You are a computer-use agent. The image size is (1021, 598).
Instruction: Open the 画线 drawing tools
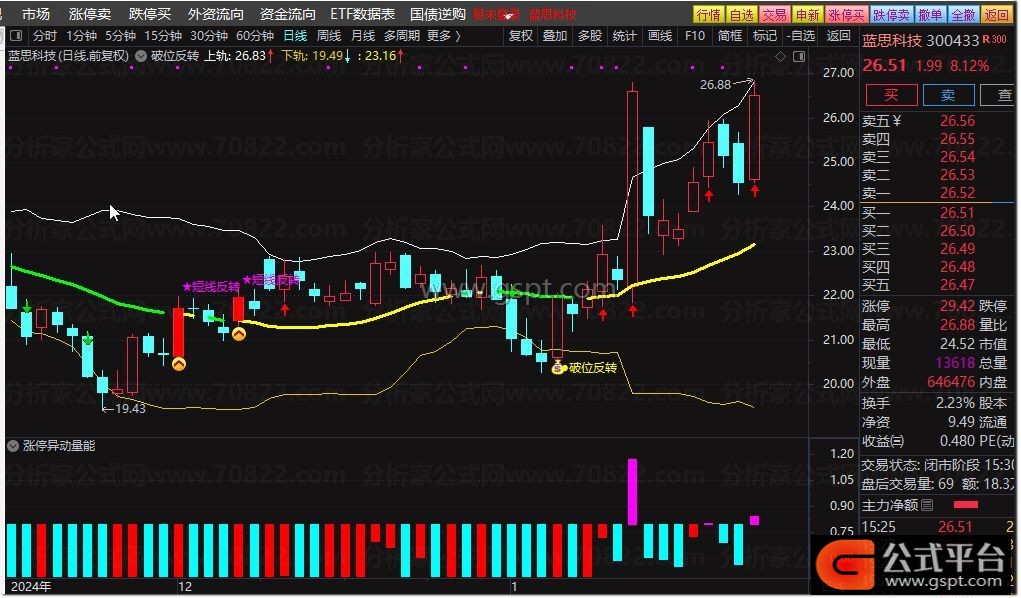[660, 36]
